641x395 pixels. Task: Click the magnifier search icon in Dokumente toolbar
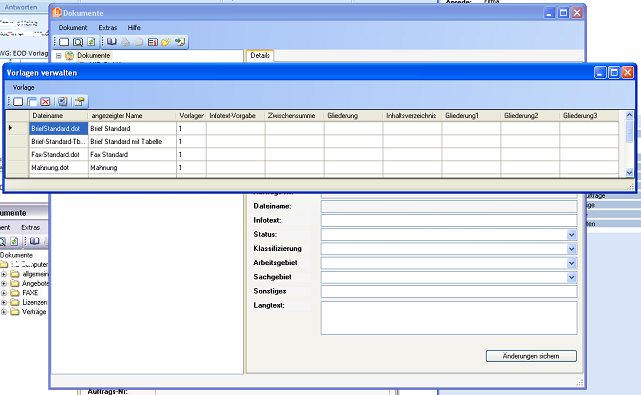[78, 42]
